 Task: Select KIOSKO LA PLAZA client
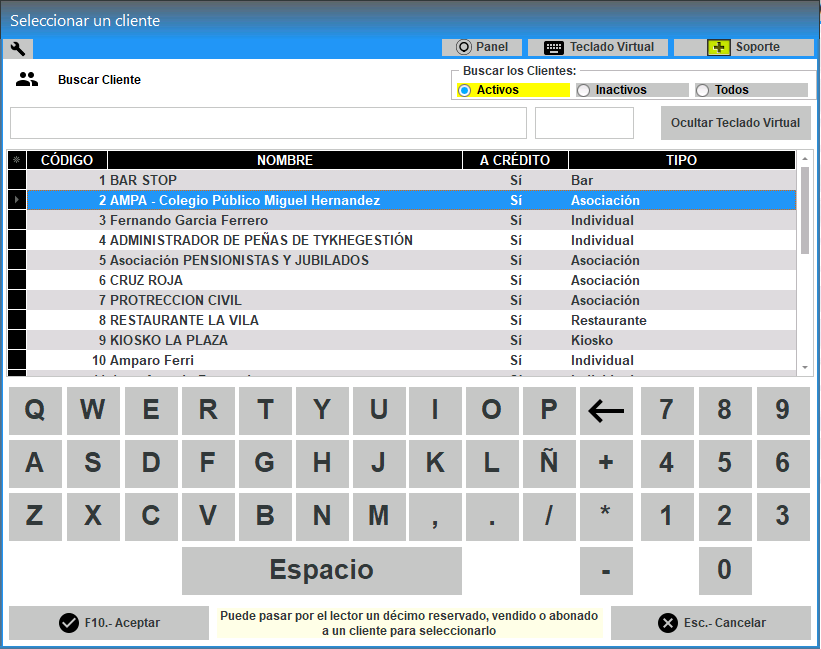(411, 340)
